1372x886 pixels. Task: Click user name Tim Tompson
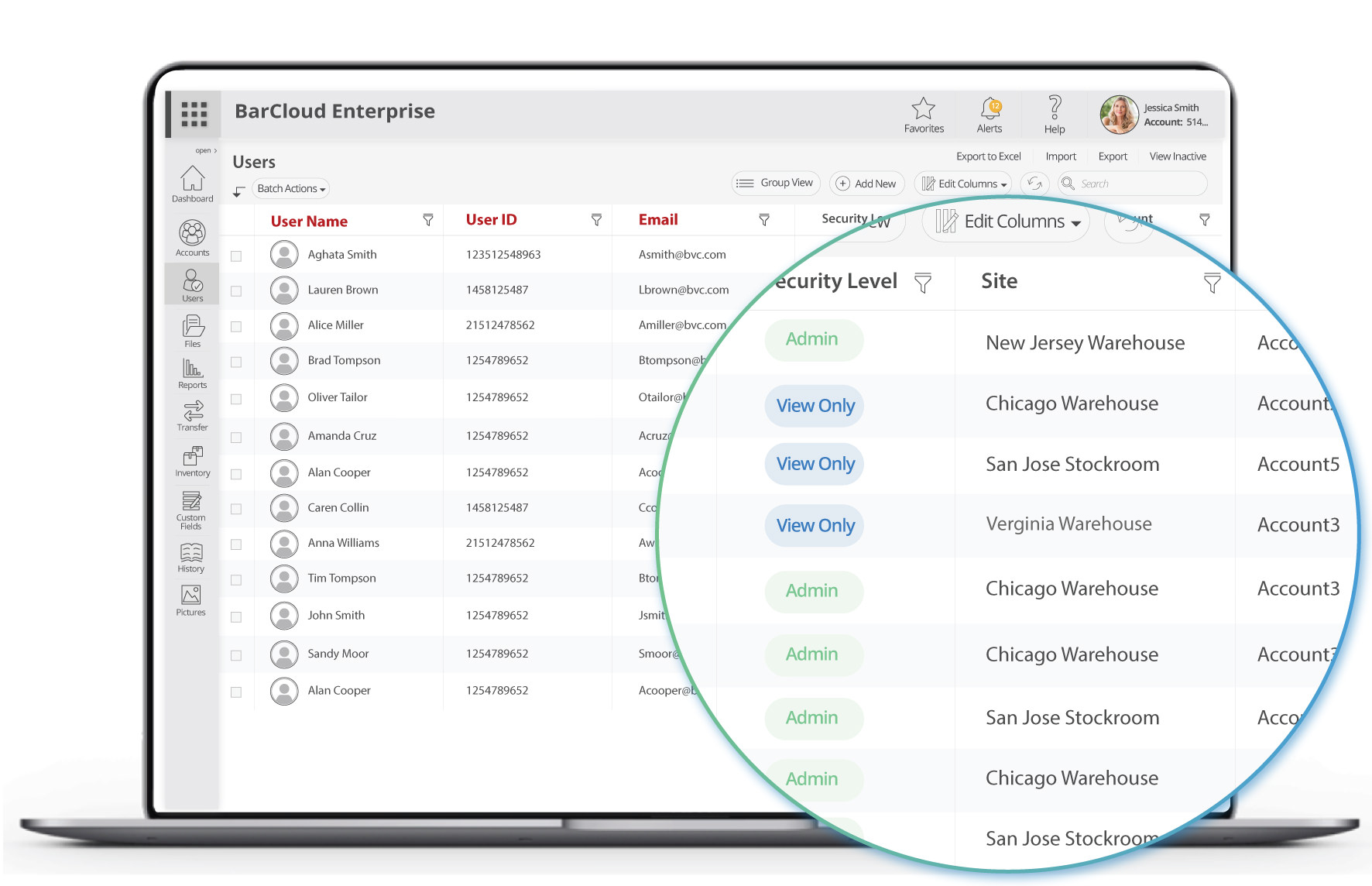[x=341, y=579]
